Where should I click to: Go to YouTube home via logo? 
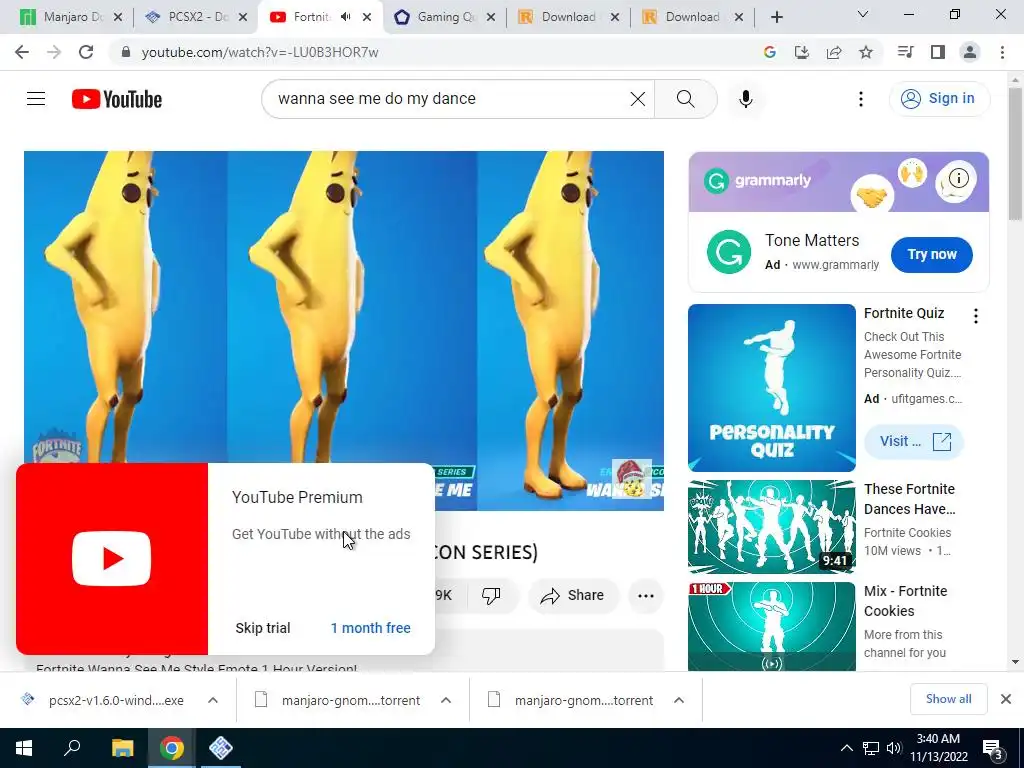tap(117, 99)
